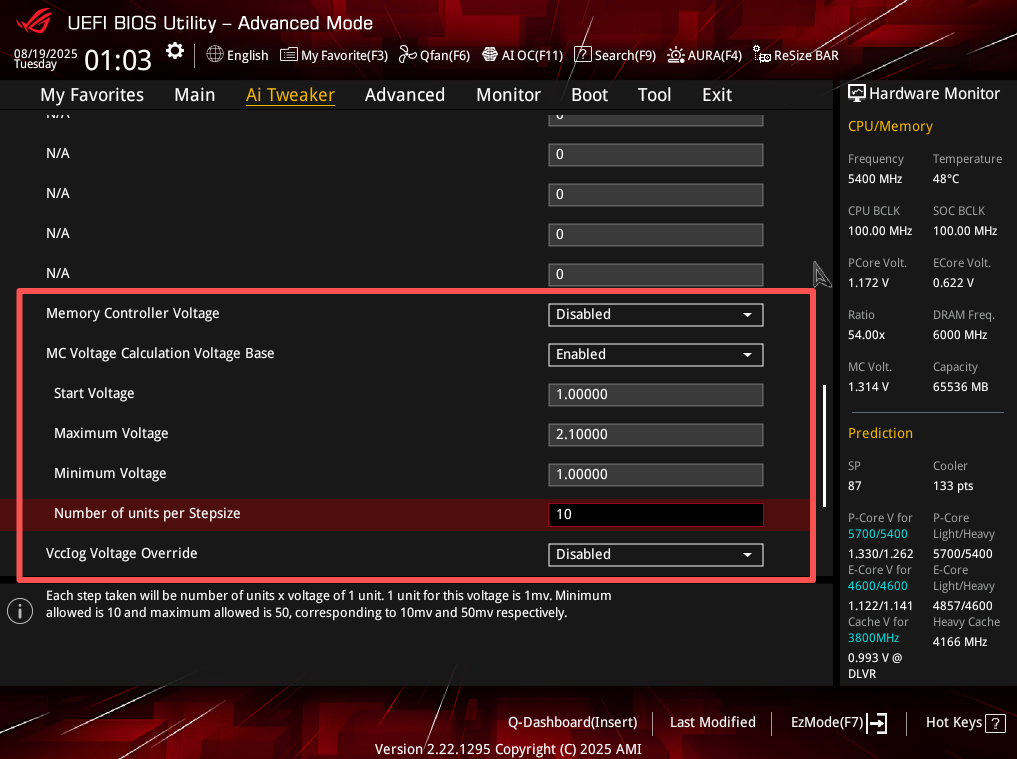The image size is (1017, 759).
Task: Select the Minimum Voltage label
Action: click(x=110, y=474)
